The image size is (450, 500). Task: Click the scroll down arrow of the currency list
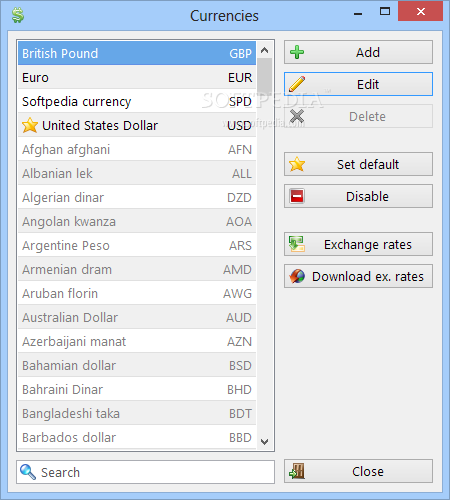click(265, 442)
